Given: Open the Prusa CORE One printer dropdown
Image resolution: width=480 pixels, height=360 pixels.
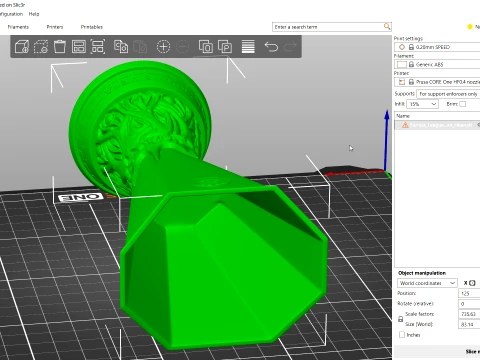Looking at the screenshot, I should point(437,82).
